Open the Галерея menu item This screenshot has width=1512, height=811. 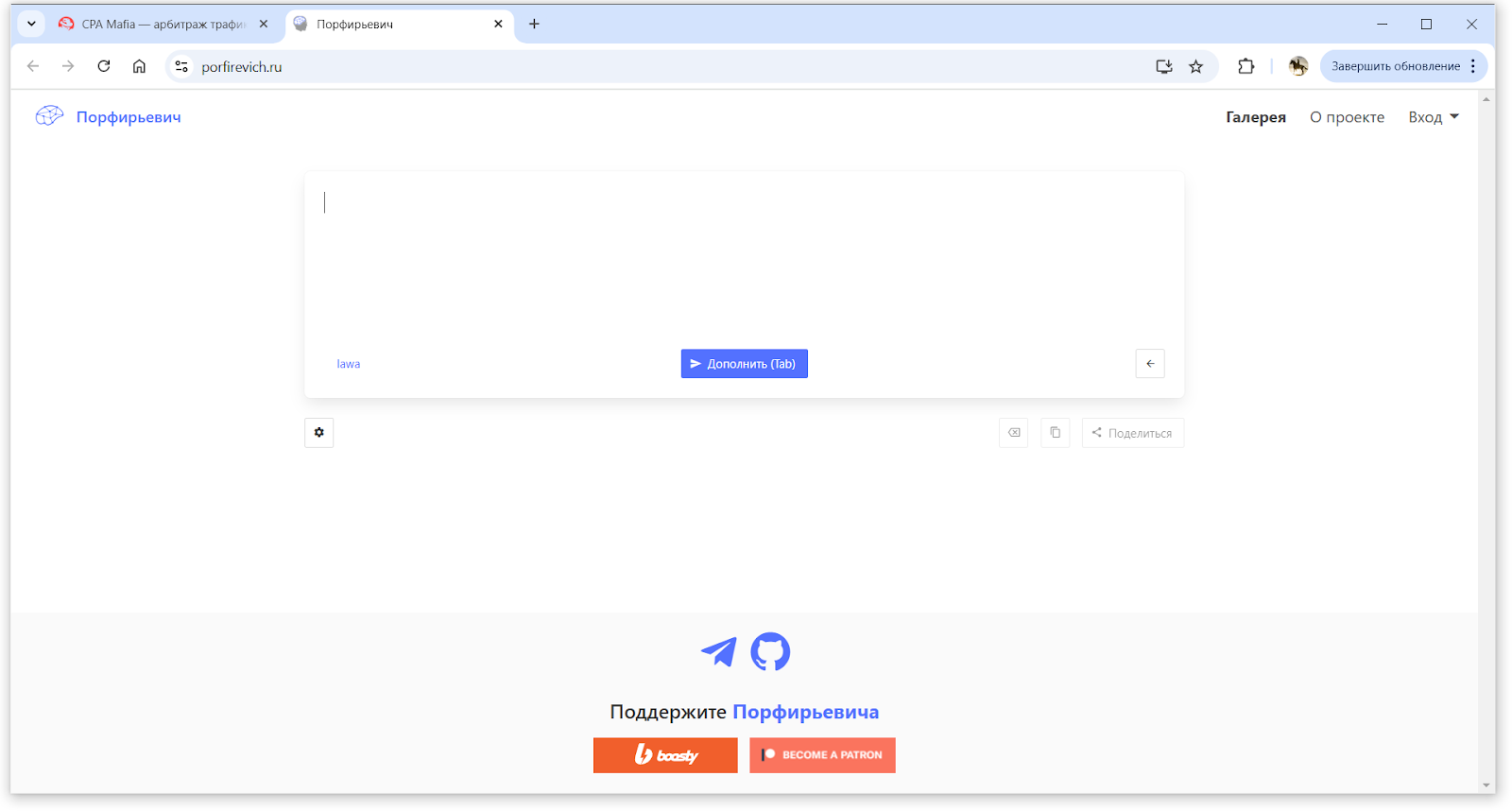(x=1256, y=117)
